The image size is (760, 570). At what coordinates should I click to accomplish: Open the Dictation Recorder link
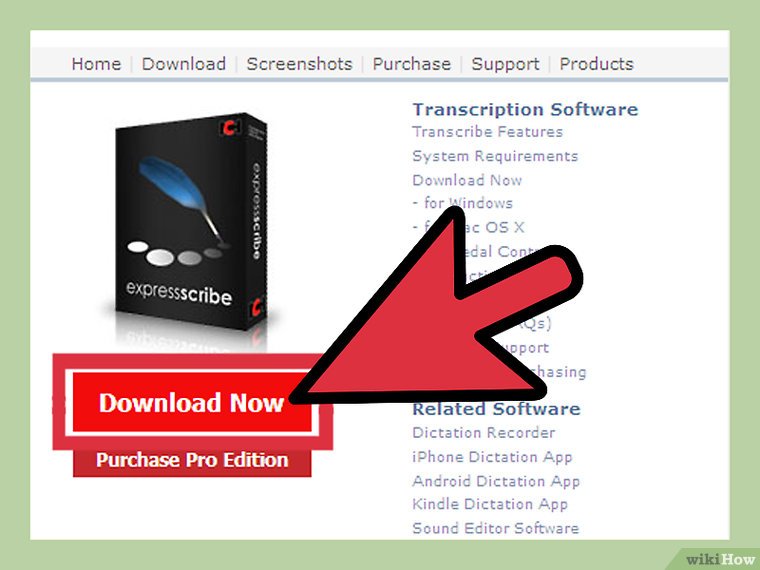point(483,433)
